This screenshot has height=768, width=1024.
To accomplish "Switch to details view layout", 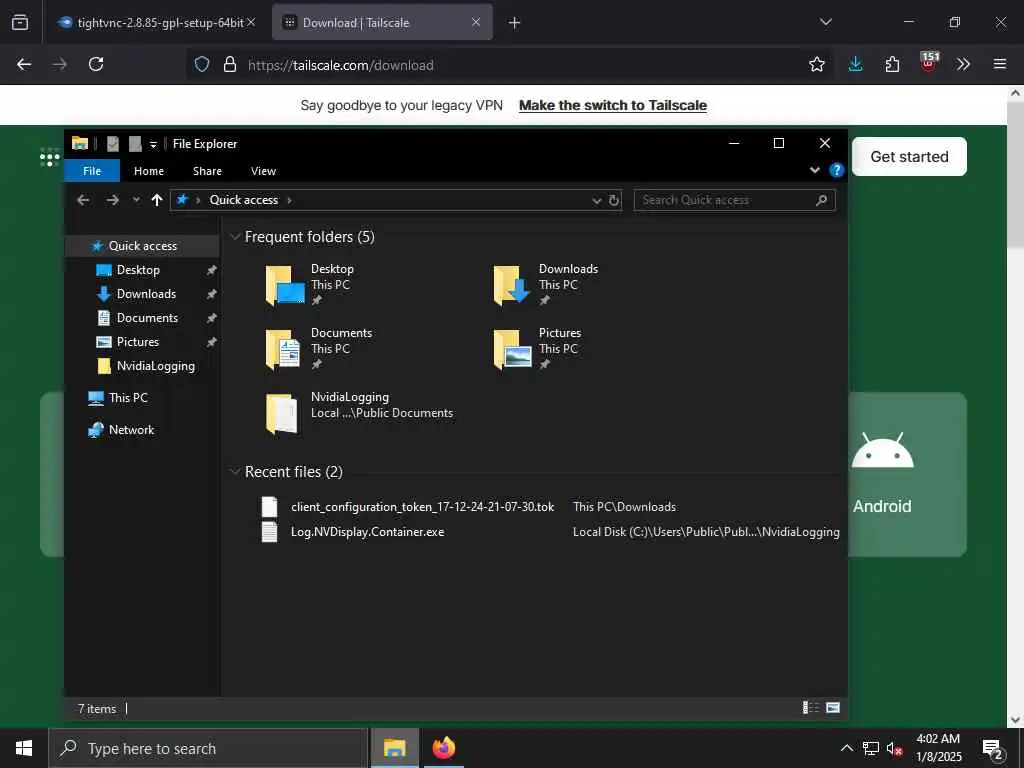I will coord(810,708).
